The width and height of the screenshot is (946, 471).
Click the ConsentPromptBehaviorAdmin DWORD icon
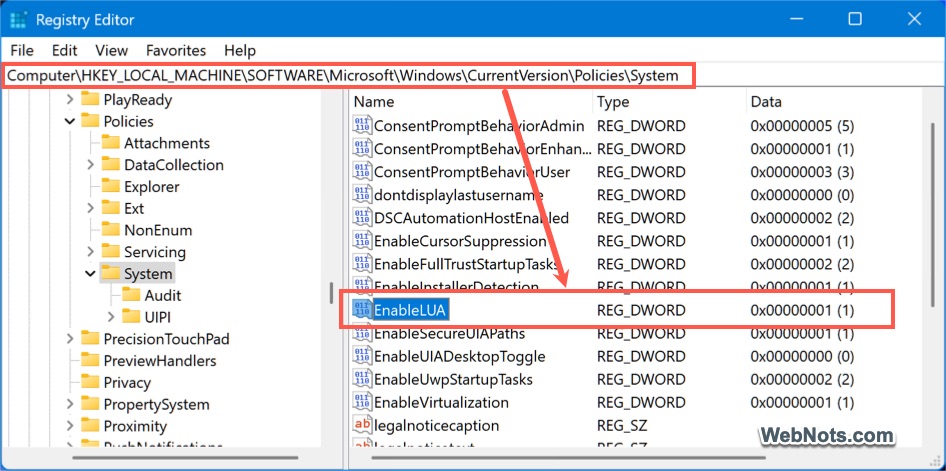pos(362,126)
